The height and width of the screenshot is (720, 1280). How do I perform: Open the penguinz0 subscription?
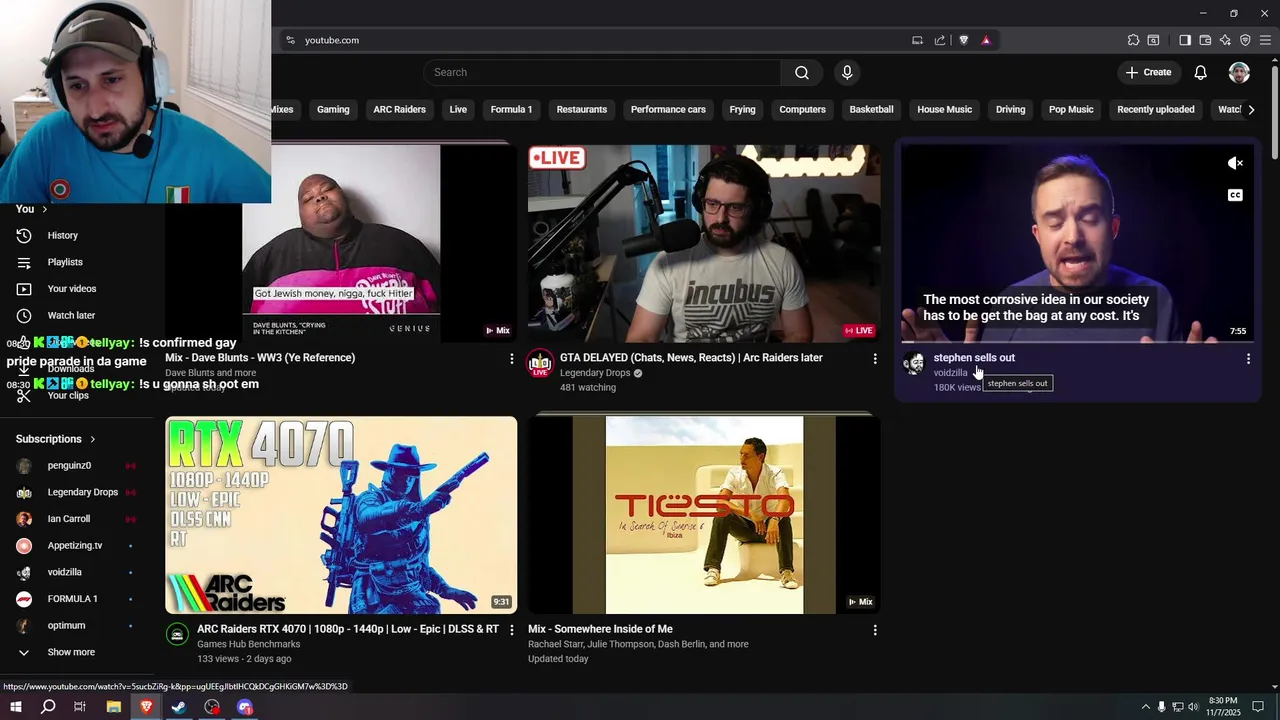point(69,465)
